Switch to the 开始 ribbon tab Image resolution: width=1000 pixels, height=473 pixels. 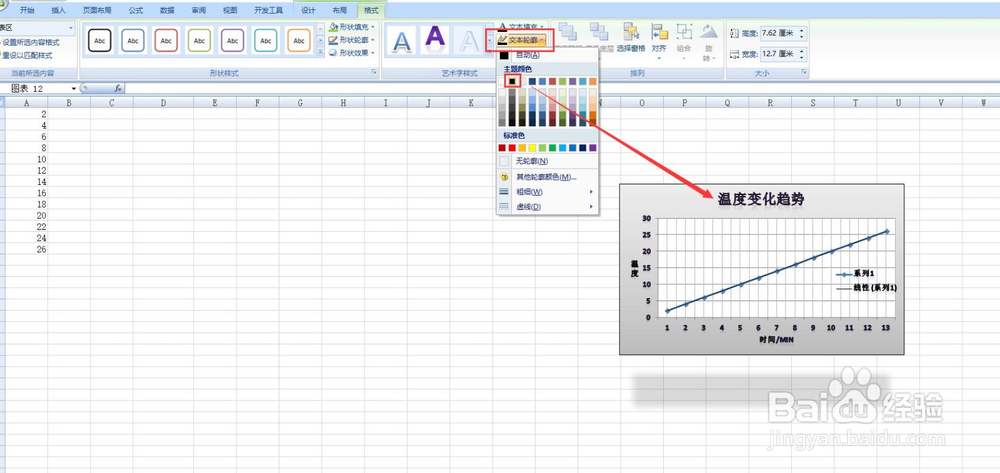click(27, 11)
